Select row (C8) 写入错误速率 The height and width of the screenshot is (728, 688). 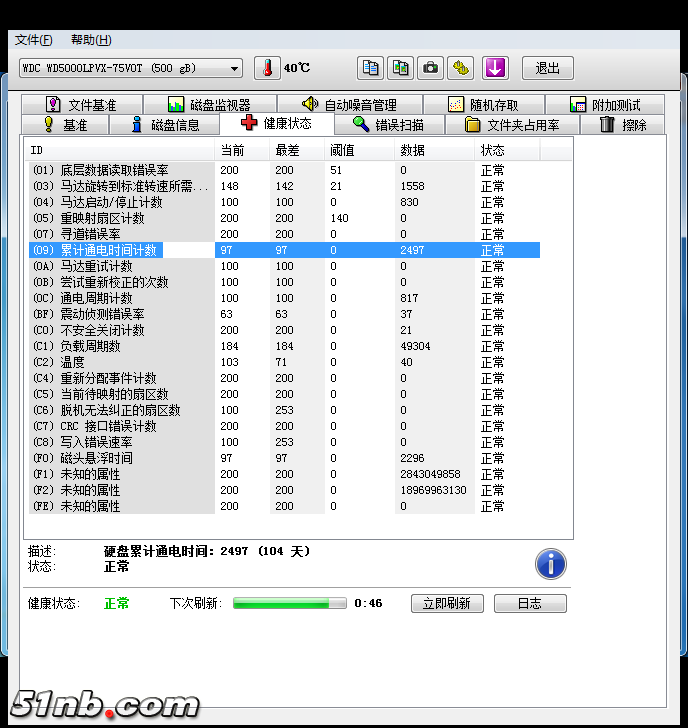tap(284, 442)
